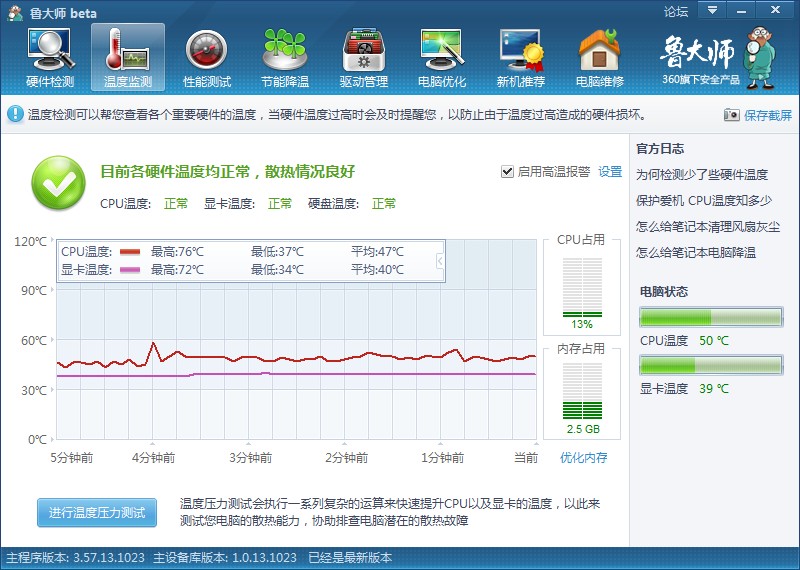Click the graphics card 最高:72℃ value
Screen dimensions: 800x570
point(177,269)
